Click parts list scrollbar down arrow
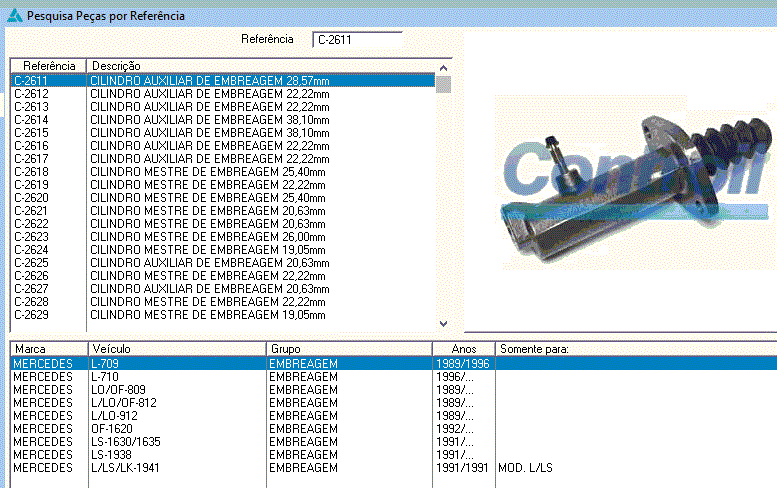 [444, 323]
